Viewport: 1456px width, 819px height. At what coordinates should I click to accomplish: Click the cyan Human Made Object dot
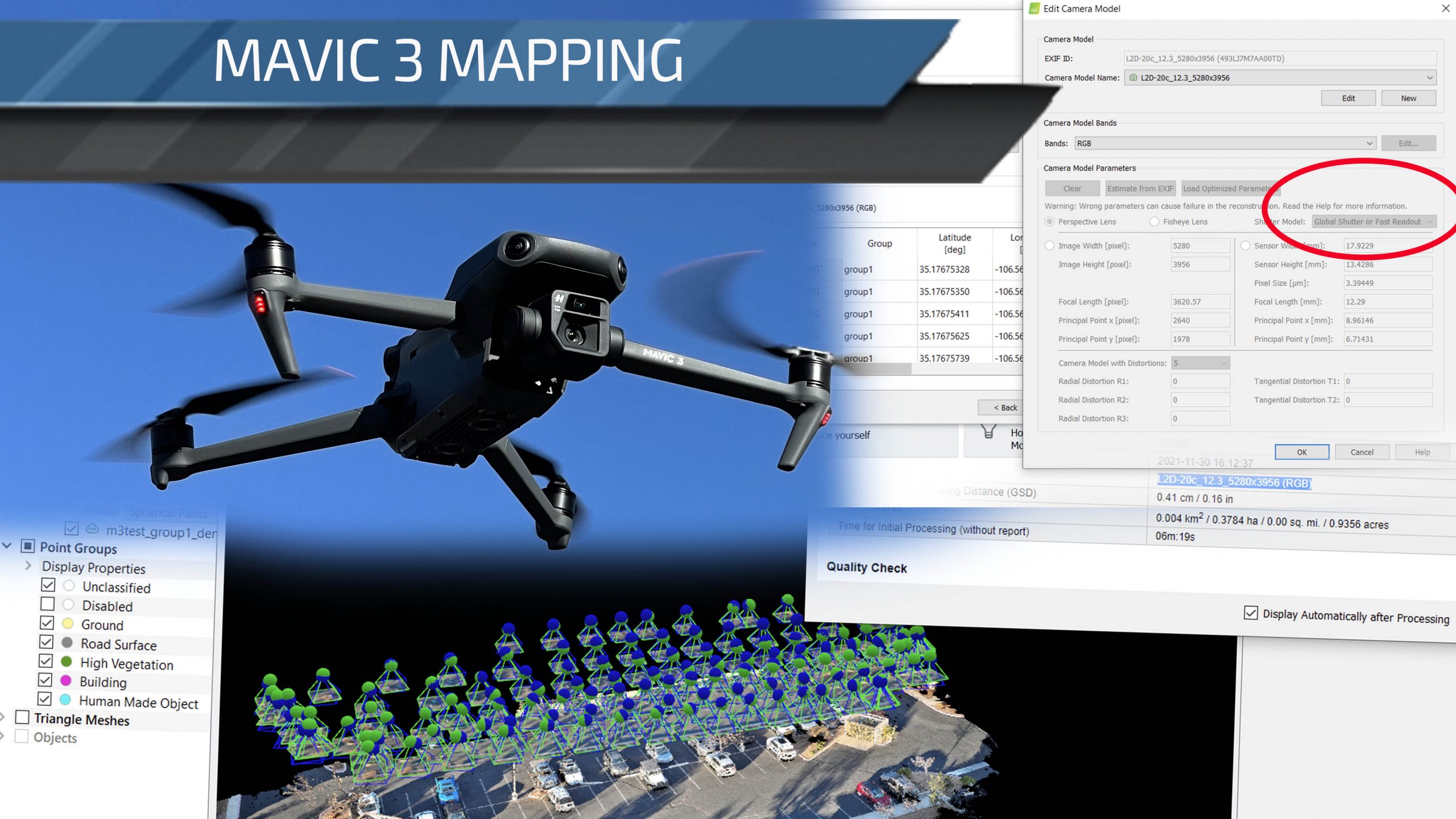coord(65,700)
